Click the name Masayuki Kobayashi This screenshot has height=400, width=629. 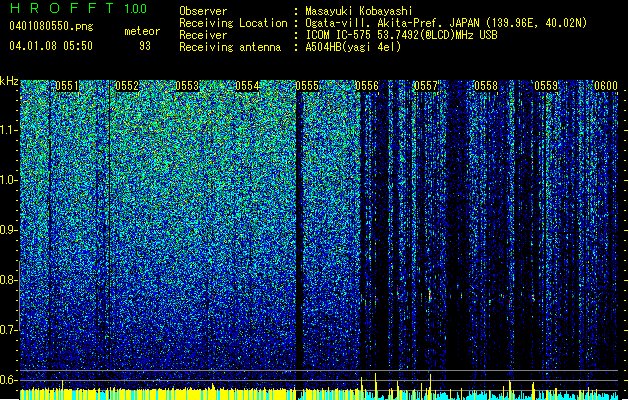click(x=359, y=11)
